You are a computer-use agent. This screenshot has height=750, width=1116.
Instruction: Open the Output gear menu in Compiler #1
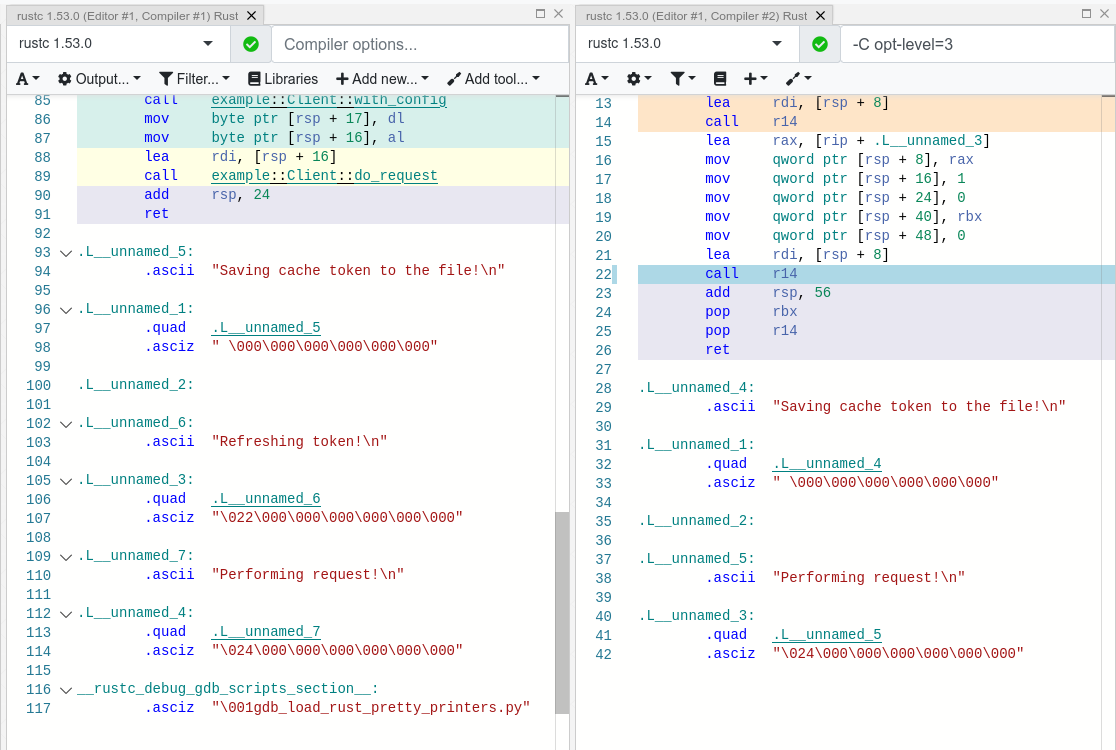(x=100, y=78)
